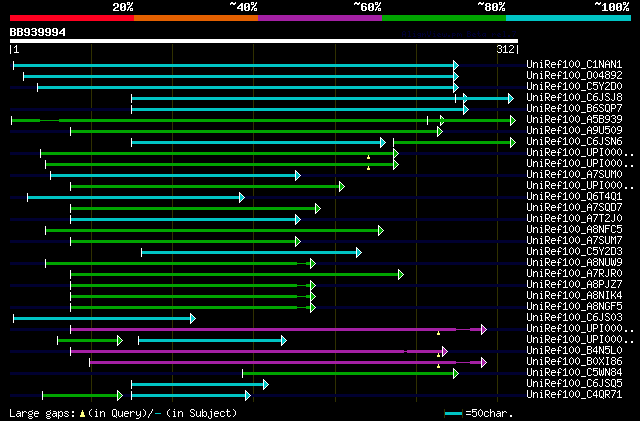
Task: Click the green segment in the C4QR71 row
Action: (82, 396)
